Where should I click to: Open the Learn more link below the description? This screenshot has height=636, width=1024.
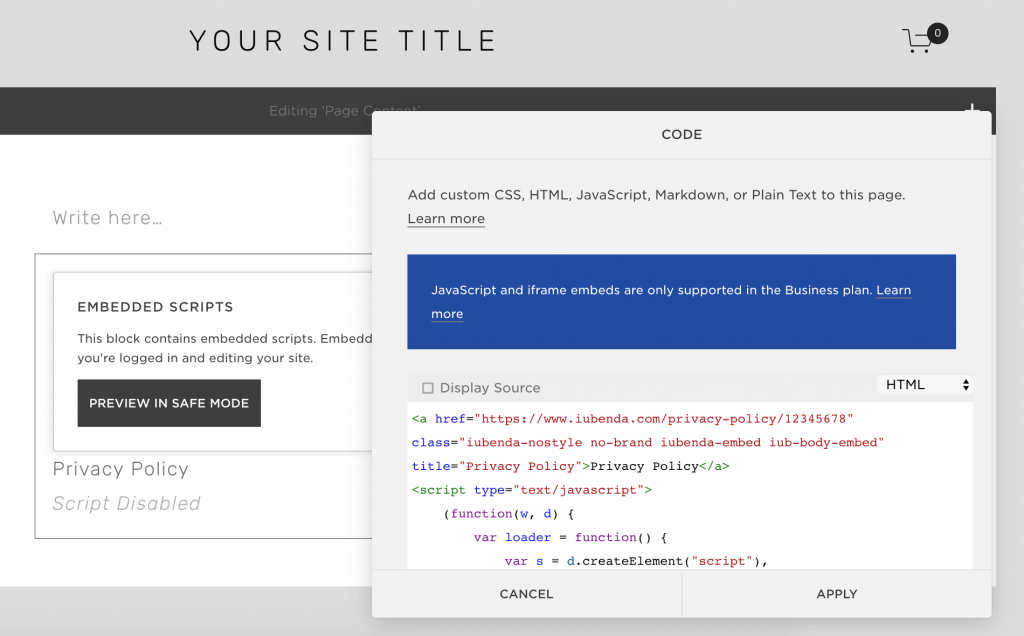pyautogui.click(x=445, y=218)
